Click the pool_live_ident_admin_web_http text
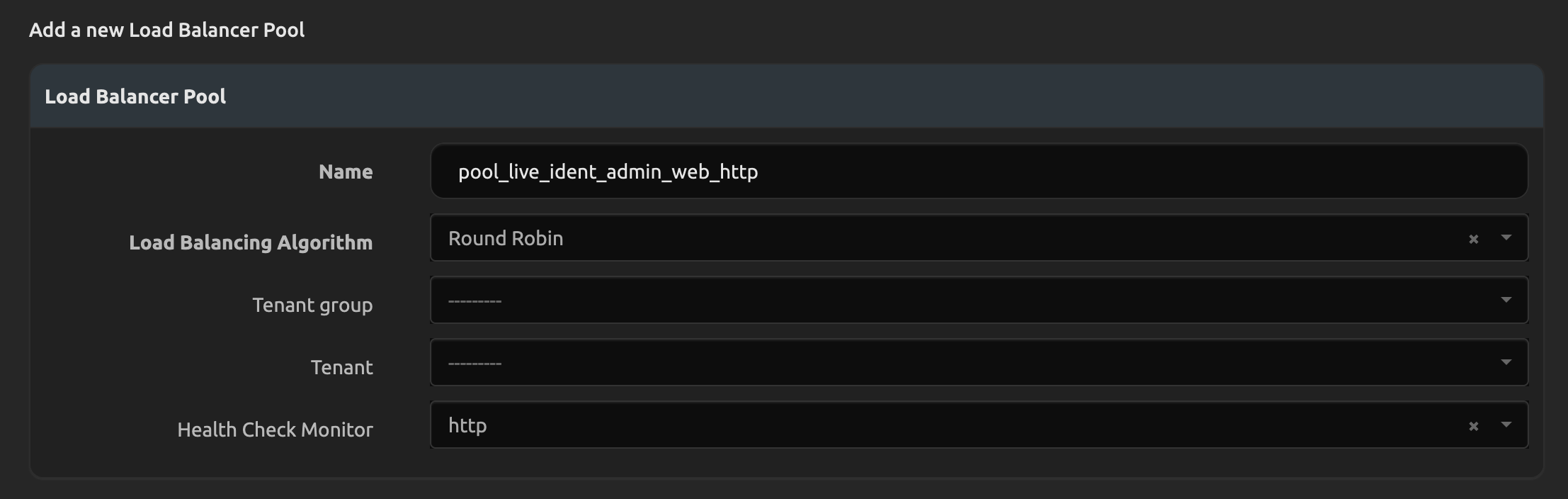Image resolution: width=1568 pixels, height=499 pixels. pyautogui.click(x=608, y=172)
